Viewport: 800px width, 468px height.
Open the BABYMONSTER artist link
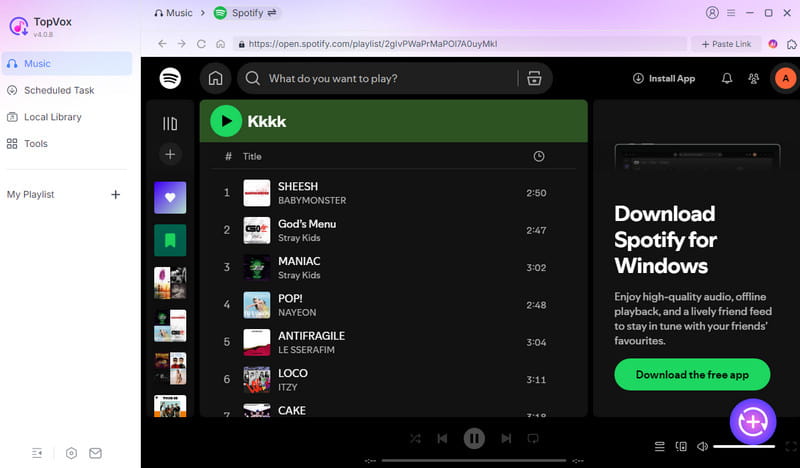click(312, 201)
